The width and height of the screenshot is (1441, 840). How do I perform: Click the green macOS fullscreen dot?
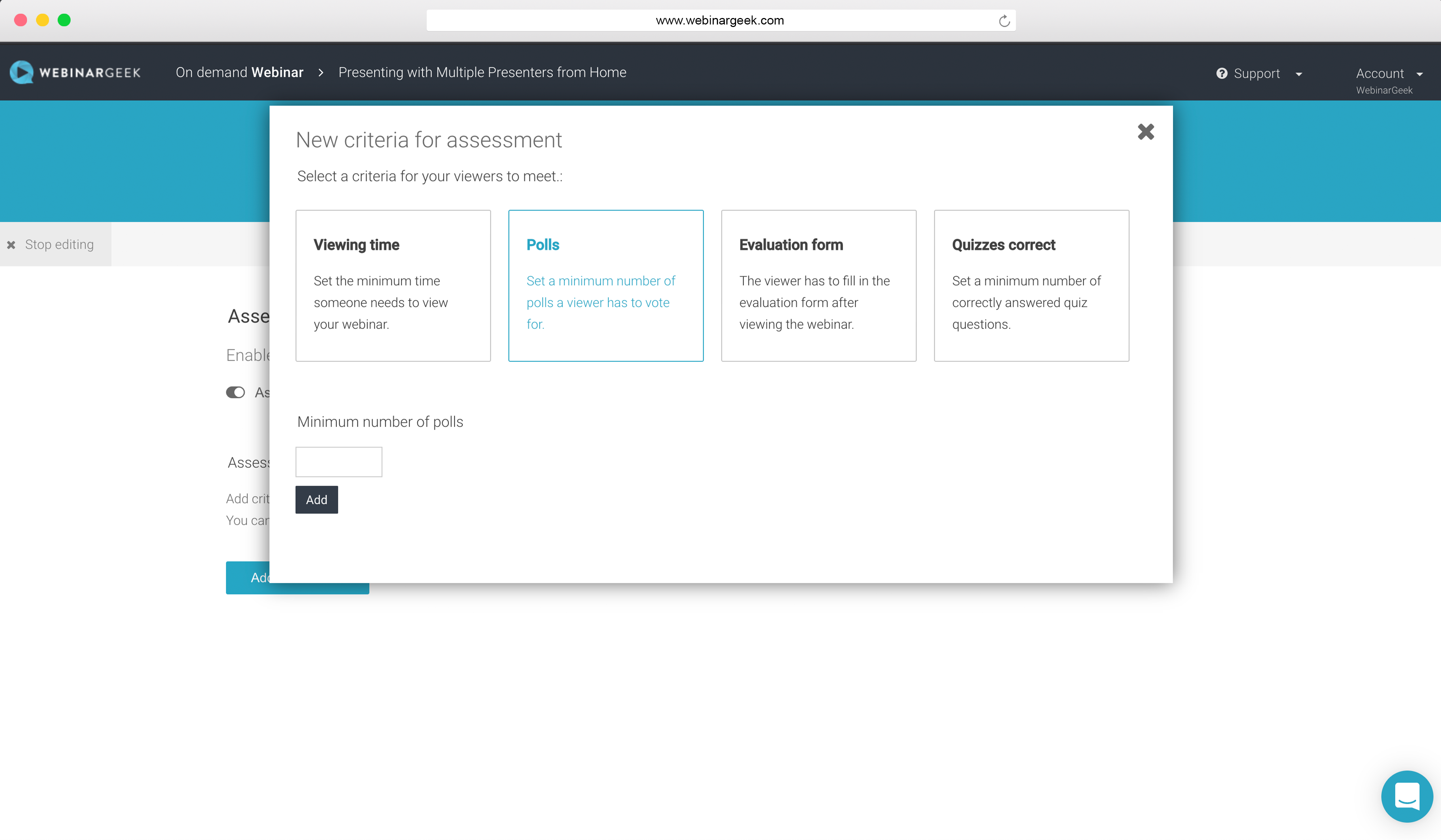click(64, 20)
